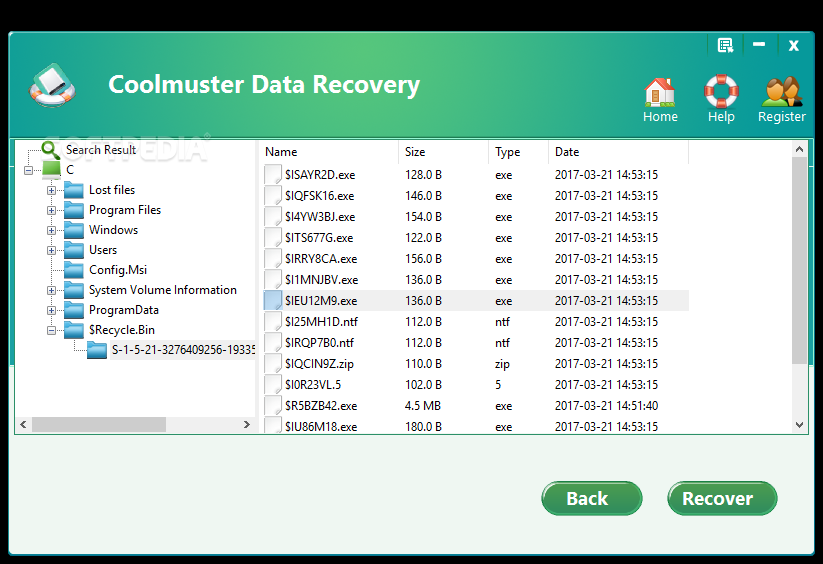Image resolution: width=823 pixels, height=564 pixels.
Task: Tick checkbox for $I4YW3BJ.exe
Action: point(273,217)
